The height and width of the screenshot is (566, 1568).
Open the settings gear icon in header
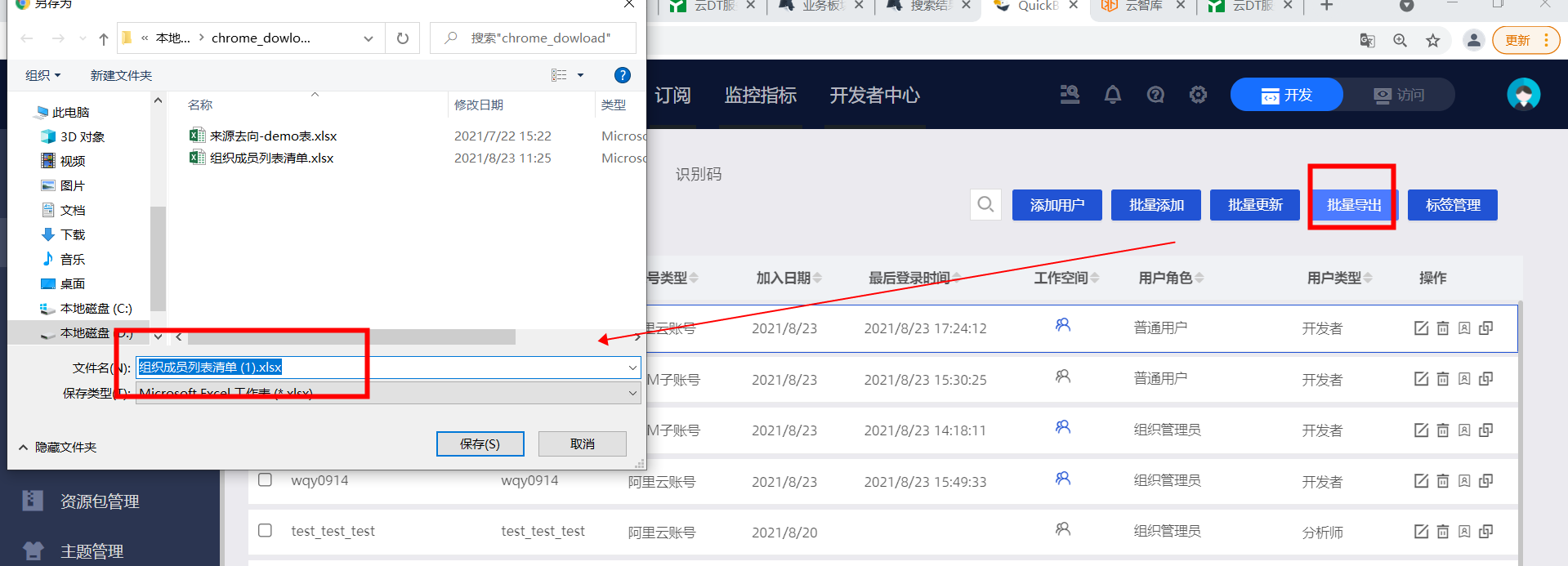pos(1198,95)
